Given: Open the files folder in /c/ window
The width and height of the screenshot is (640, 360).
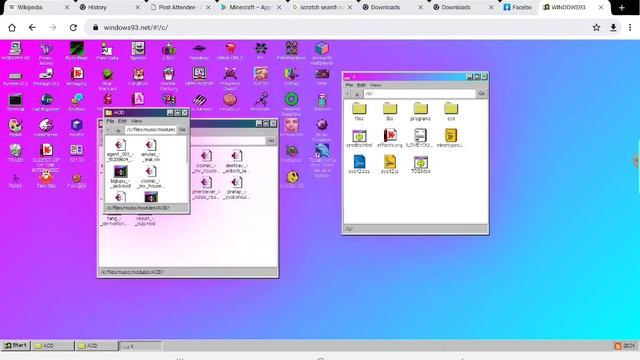Looking at the screenshot, I should pos(359,111).
